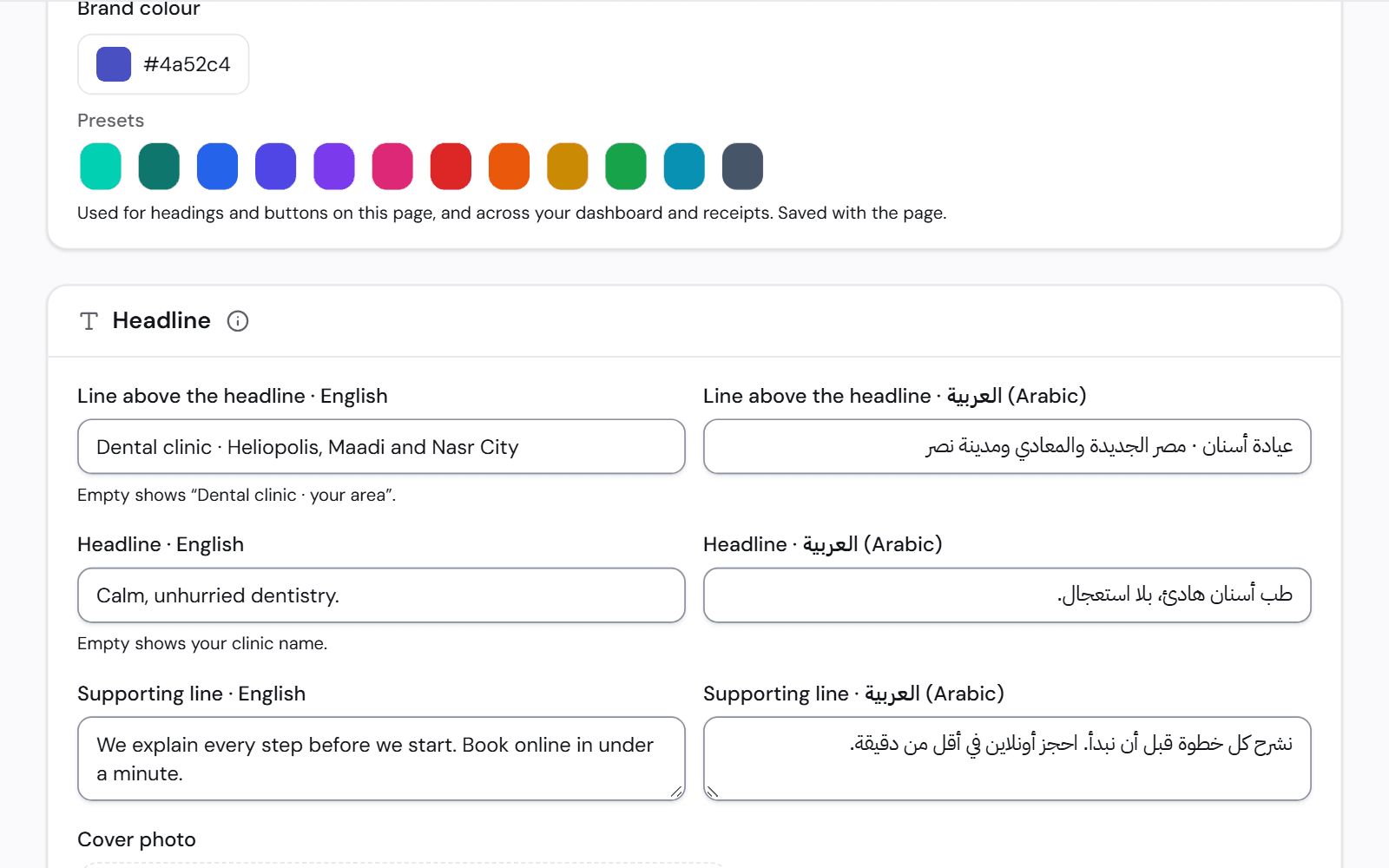The width and height of the screenshot is (1389, 868).
Task: Pick the cyan-blue preset colour
Action: point(684,166)
